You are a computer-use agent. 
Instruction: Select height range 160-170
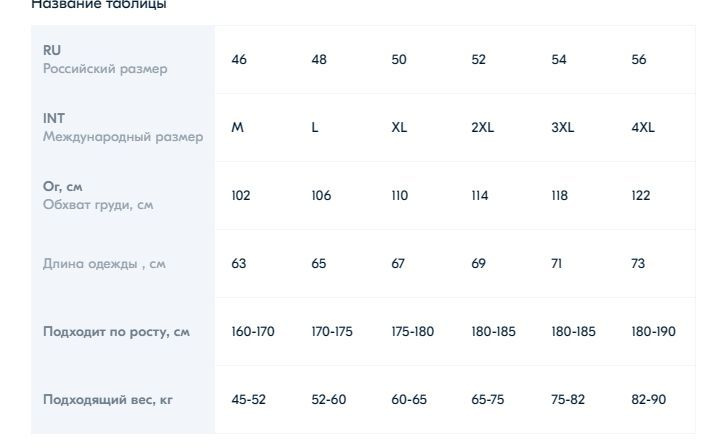253,332
